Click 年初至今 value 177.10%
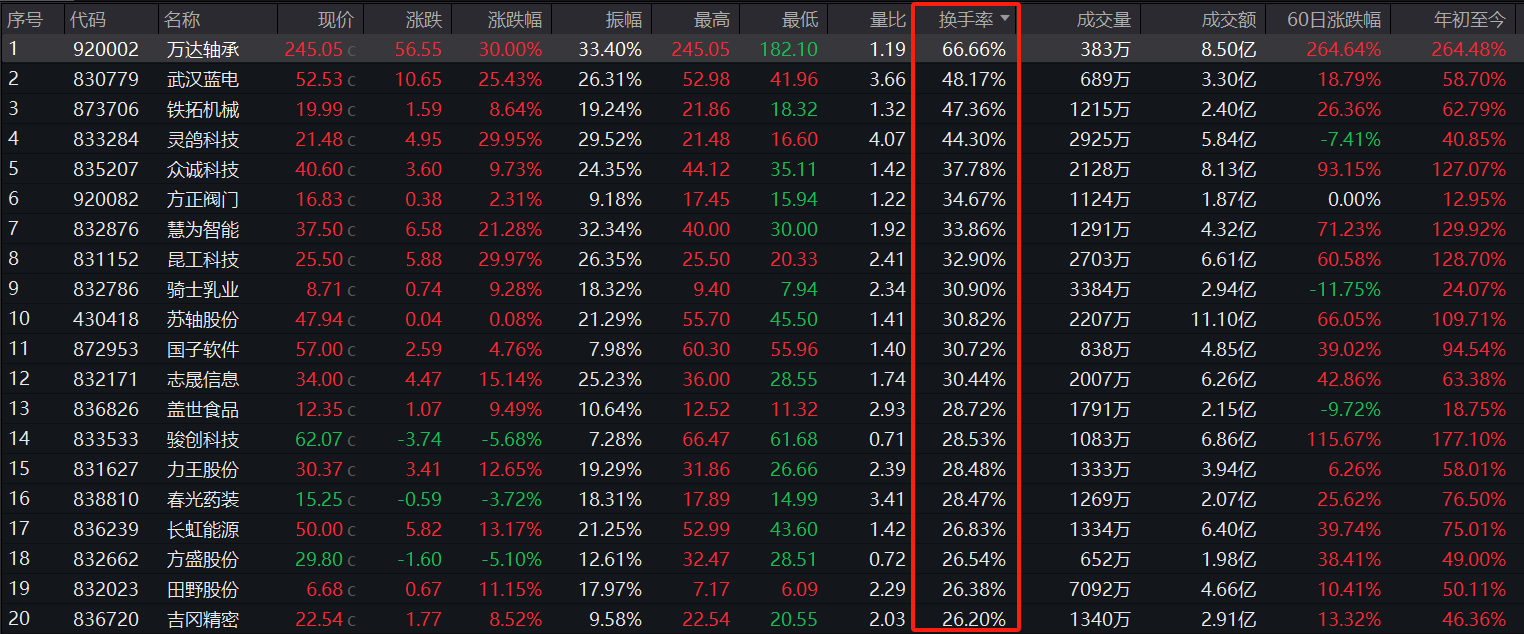Image resolution: width=1524 pixels, height=634 pixels. (x=1469, y=439)
